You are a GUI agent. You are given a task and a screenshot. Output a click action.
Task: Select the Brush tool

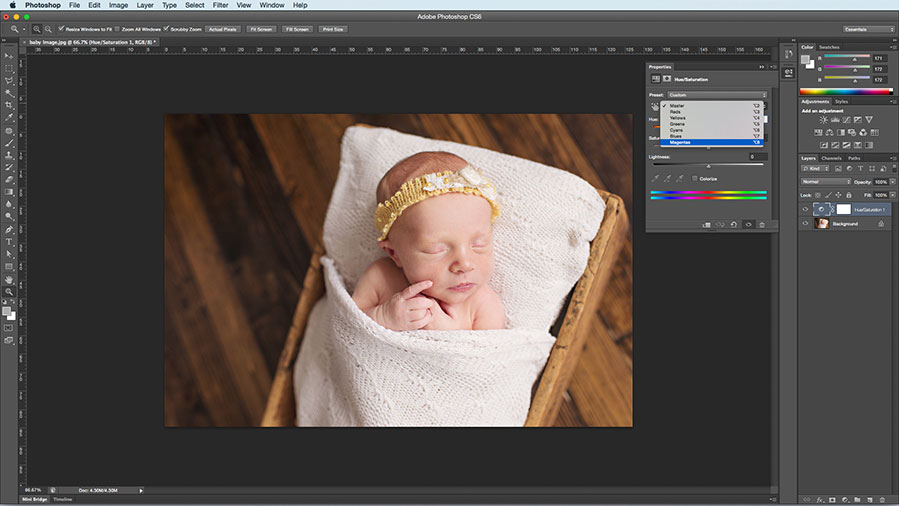coord(9,143)
